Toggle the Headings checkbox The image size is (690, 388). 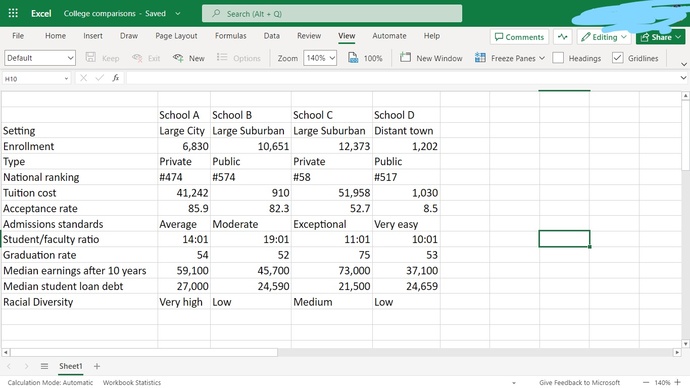pyautogui.click(x=558, y=58)
